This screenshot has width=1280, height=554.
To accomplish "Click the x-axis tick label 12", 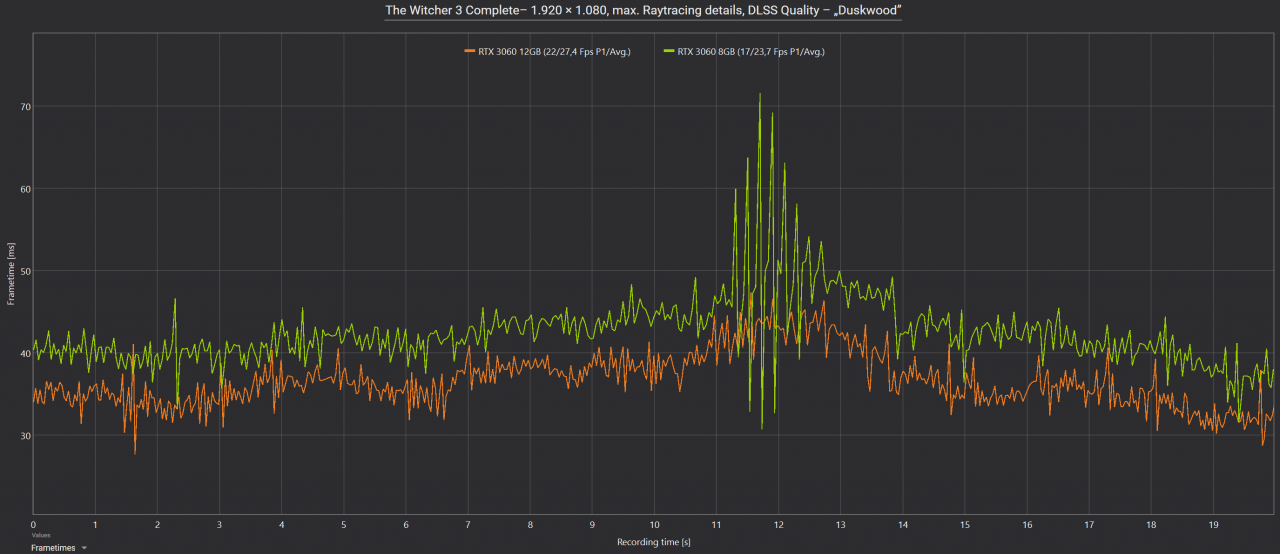I will (x=778, y=524).
